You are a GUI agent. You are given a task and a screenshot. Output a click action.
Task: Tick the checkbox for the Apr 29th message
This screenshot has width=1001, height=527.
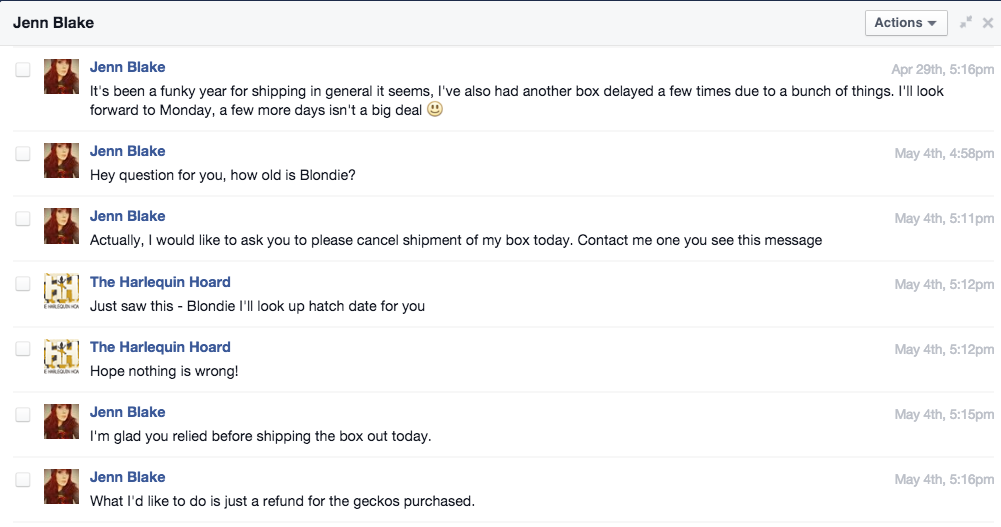(23, 69)
